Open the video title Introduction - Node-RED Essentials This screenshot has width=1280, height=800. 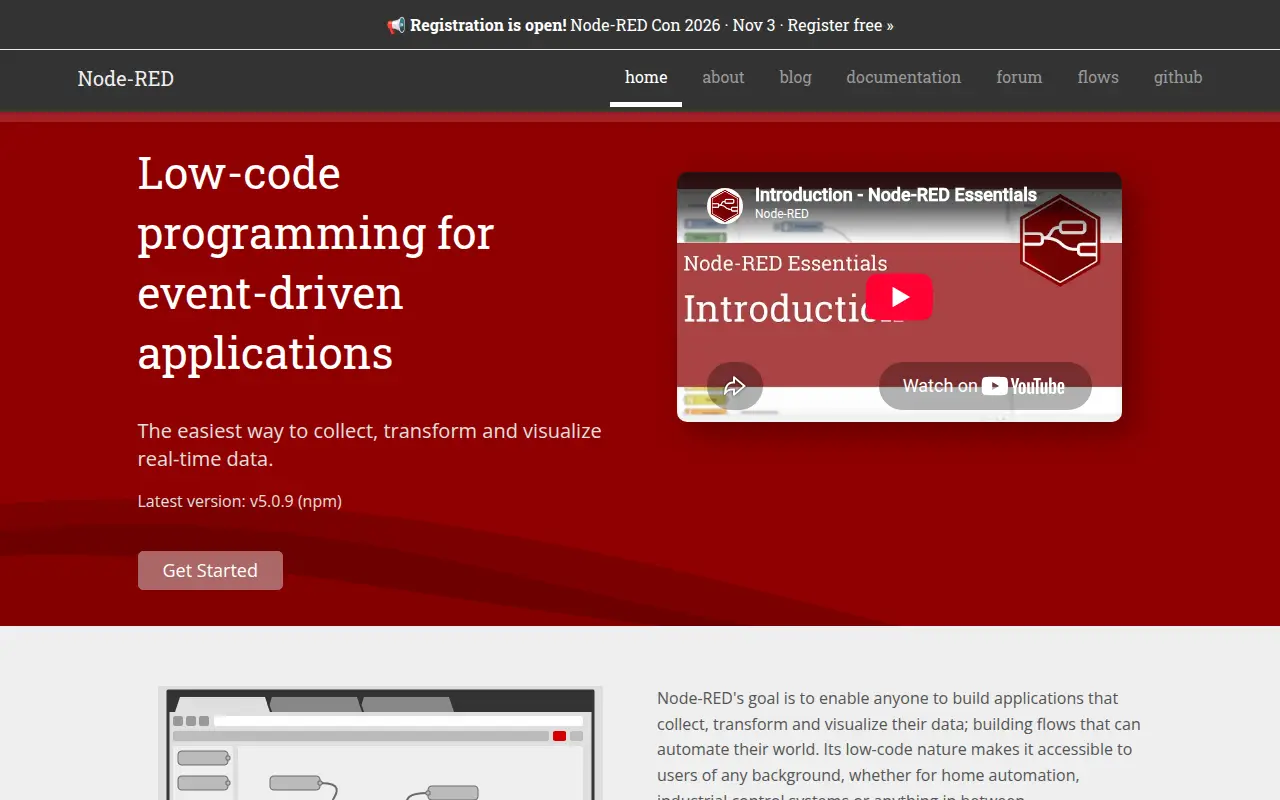click(896, 195)
